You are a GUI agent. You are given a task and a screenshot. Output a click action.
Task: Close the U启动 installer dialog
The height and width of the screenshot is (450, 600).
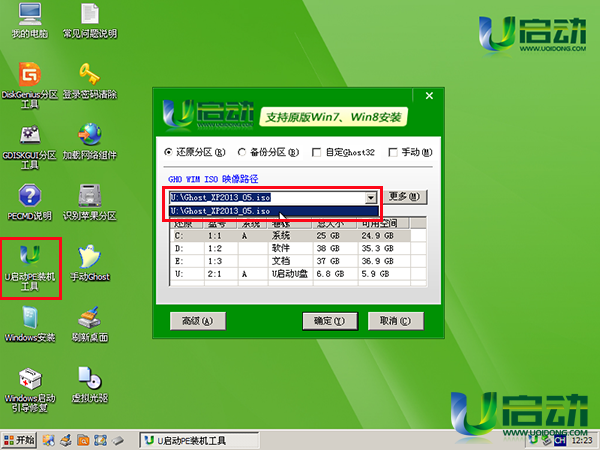click(429, 96)
